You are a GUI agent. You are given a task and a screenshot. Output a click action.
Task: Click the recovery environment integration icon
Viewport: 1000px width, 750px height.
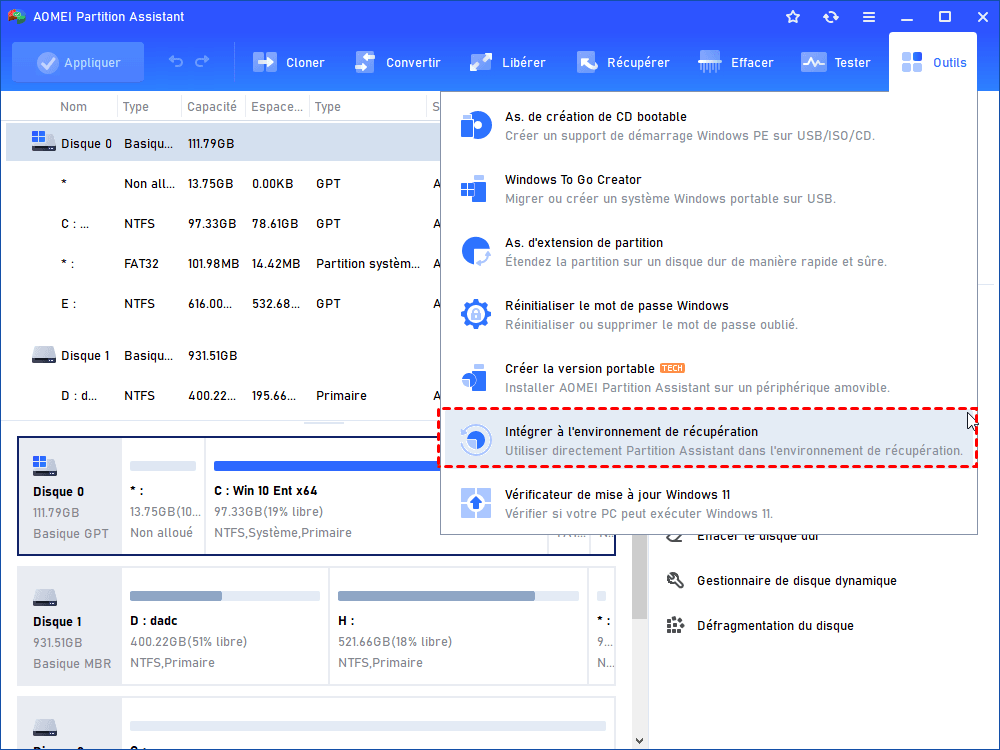pos(476,440)
